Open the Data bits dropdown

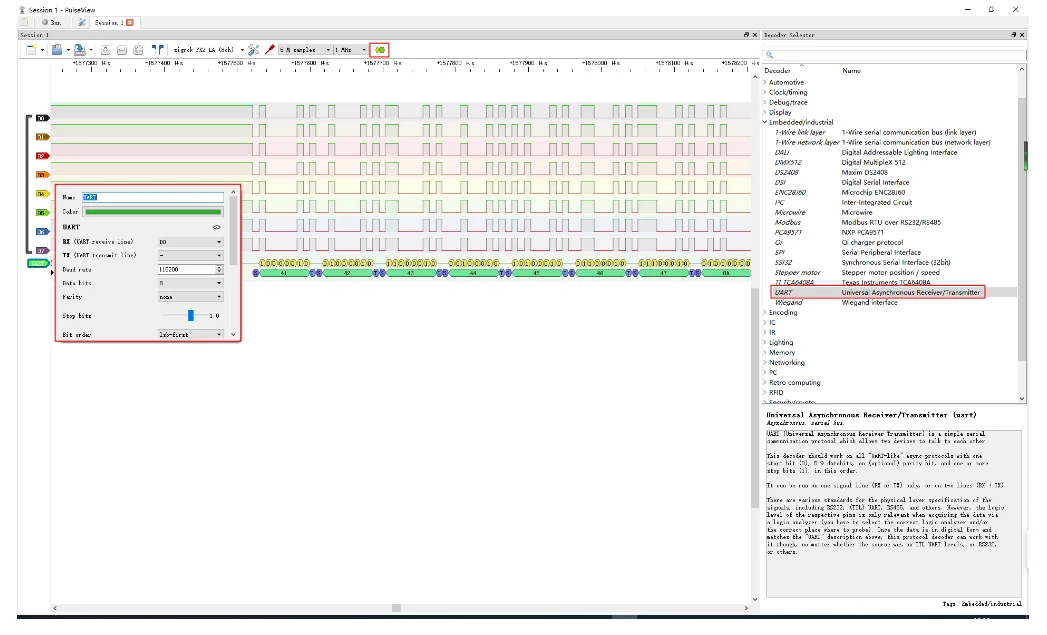(190, 283)
